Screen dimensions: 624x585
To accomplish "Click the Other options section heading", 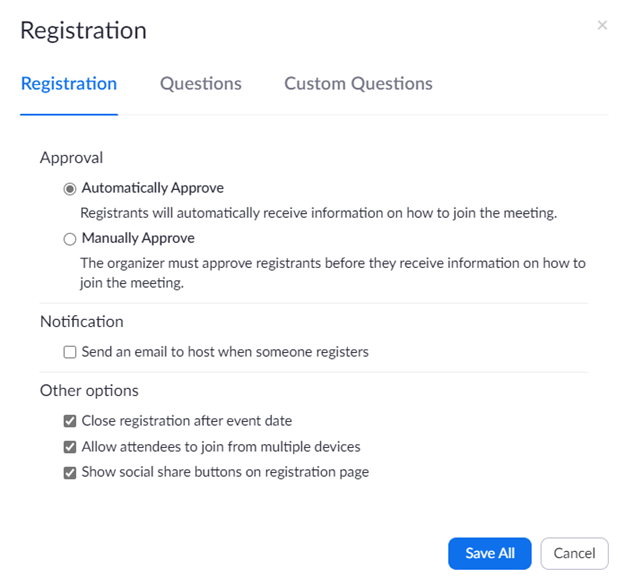I will 89,390.
